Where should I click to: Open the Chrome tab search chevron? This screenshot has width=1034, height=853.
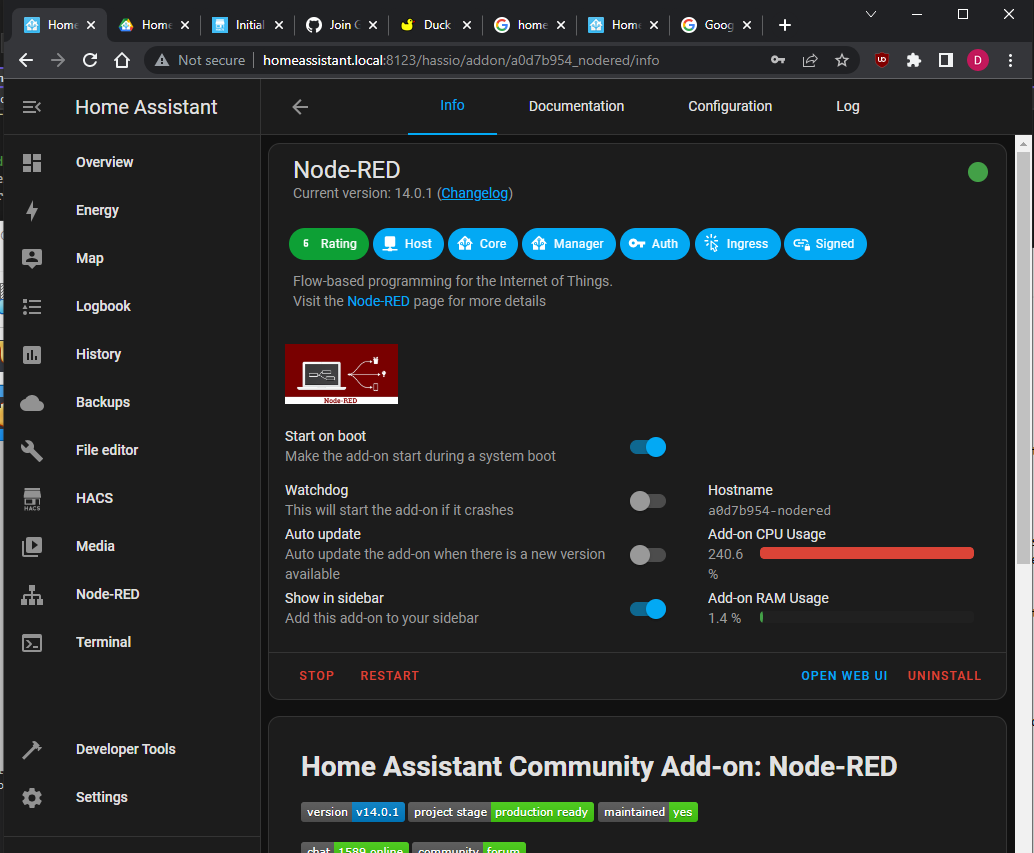[x=870, y=14]
